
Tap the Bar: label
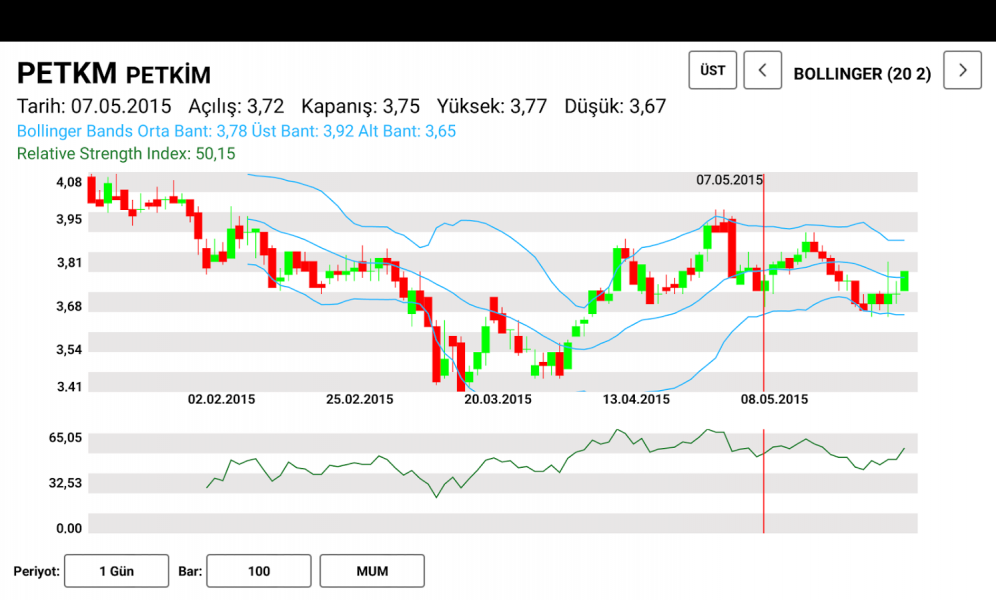(x=190, y=571)
